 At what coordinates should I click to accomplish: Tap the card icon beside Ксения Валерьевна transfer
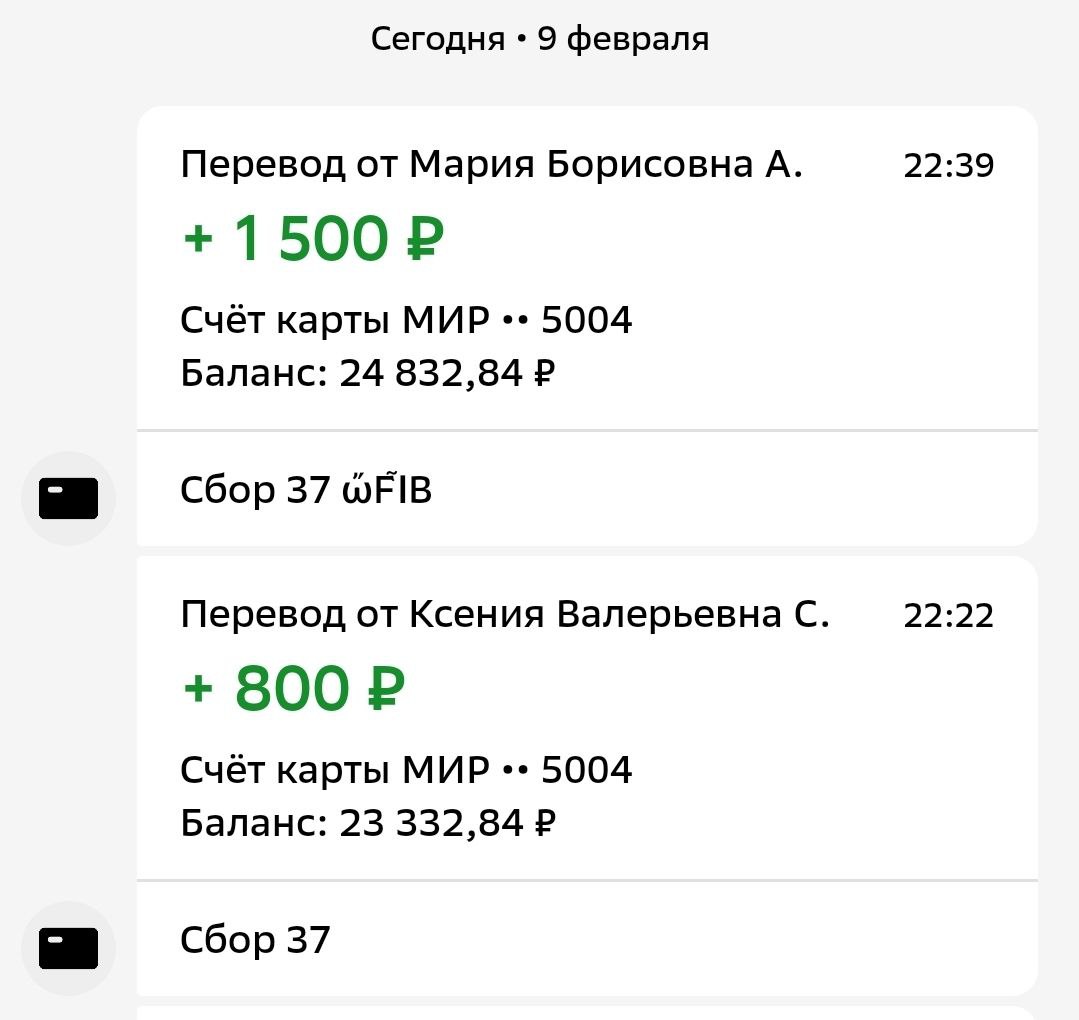68,948
